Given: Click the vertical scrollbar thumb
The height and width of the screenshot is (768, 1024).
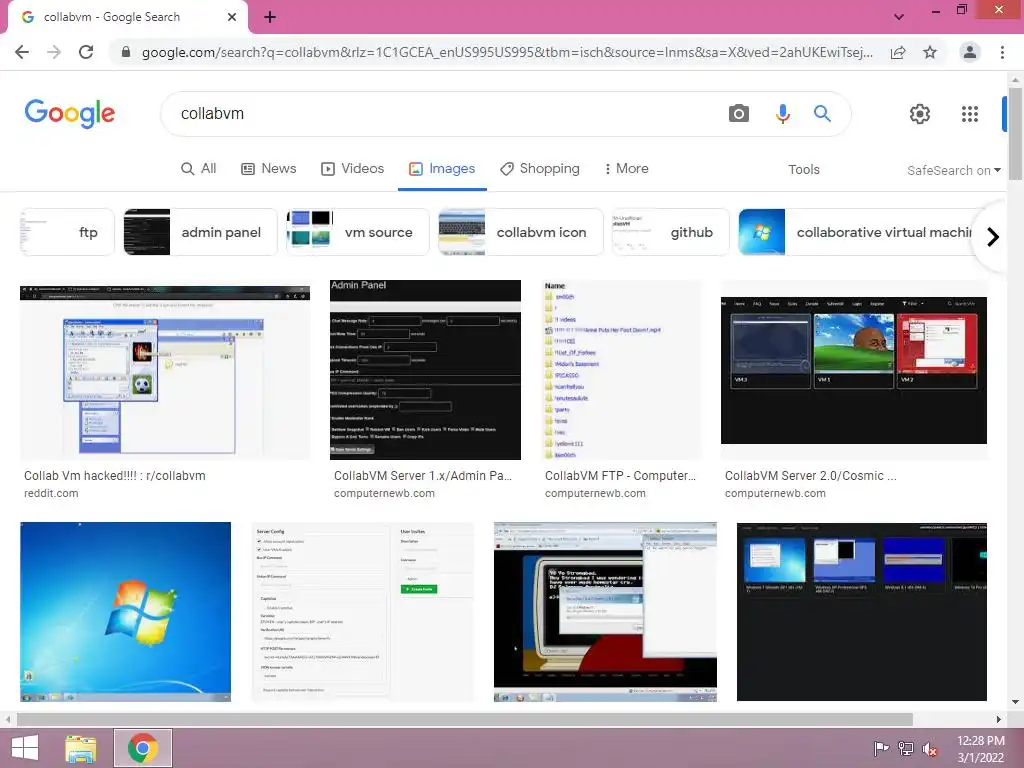Looking at the screenshot, I should [1015, 134].
